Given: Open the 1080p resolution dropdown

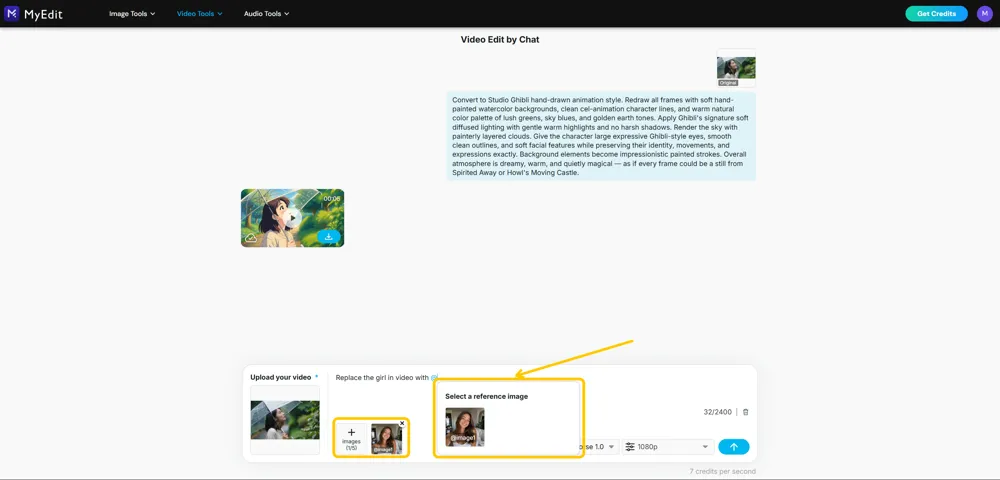Looking at the screenshot, I should (668, 447).
